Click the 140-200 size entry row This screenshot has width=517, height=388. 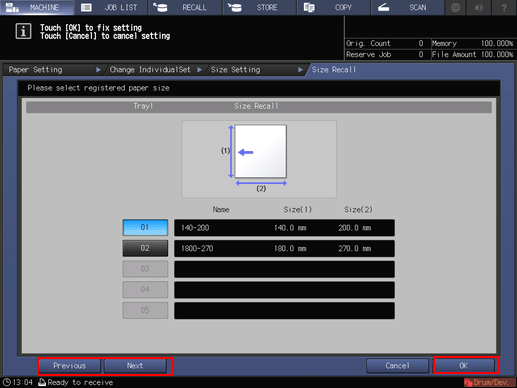point(284,228)
